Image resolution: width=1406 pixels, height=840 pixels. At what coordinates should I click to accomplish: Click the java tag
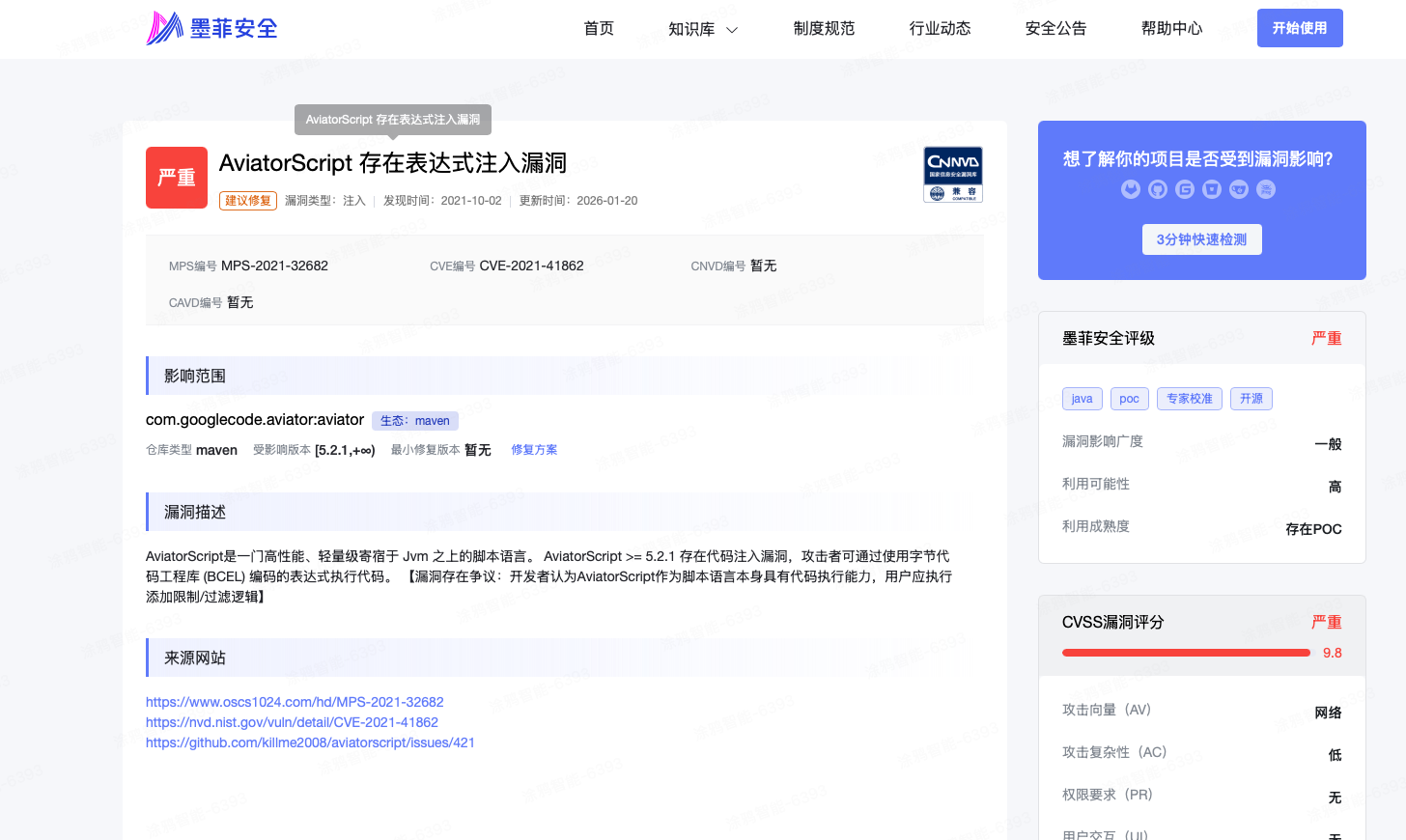(x=1083, y=399)
